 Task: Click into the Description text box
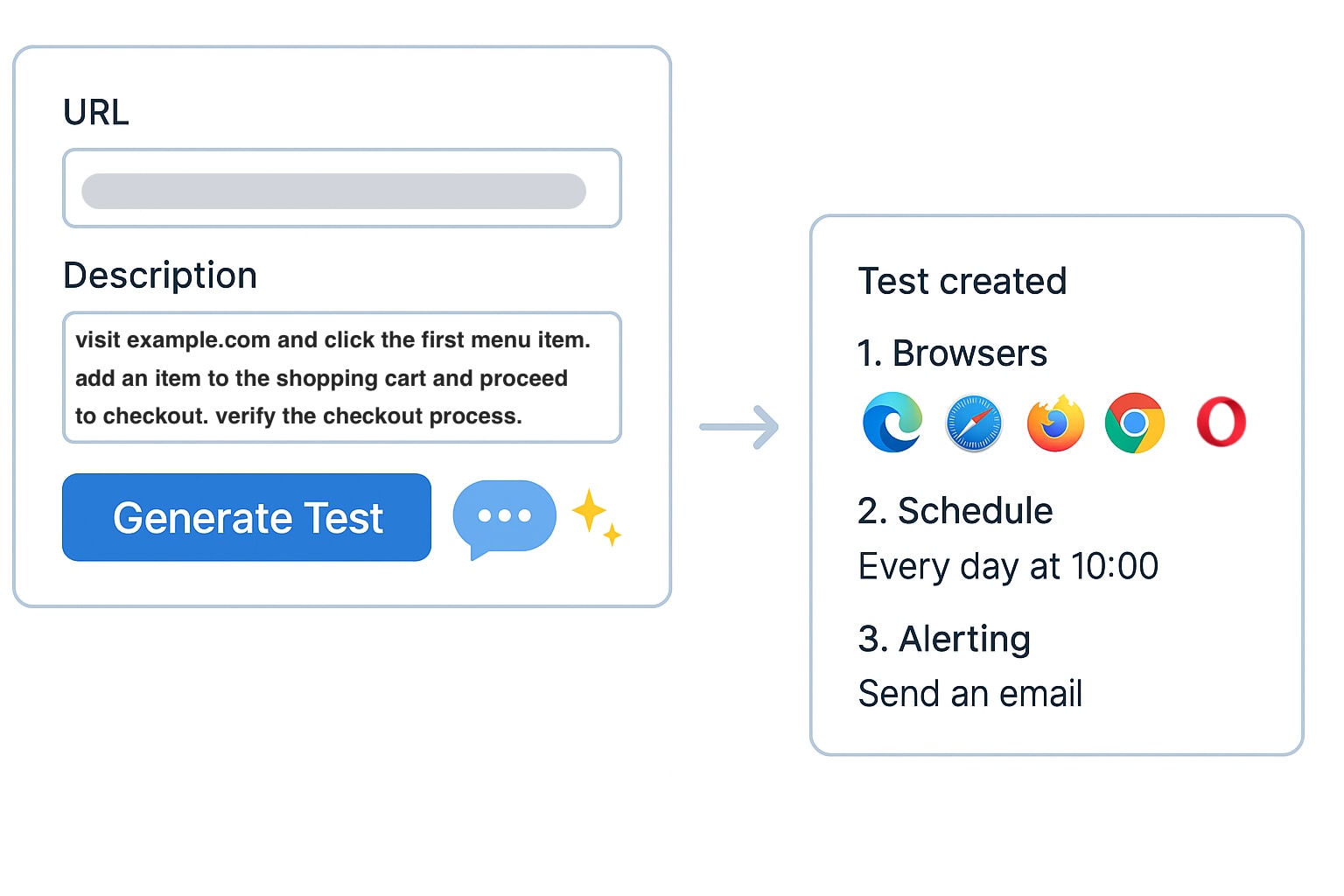pyautogui.click(x=342, y=378)
